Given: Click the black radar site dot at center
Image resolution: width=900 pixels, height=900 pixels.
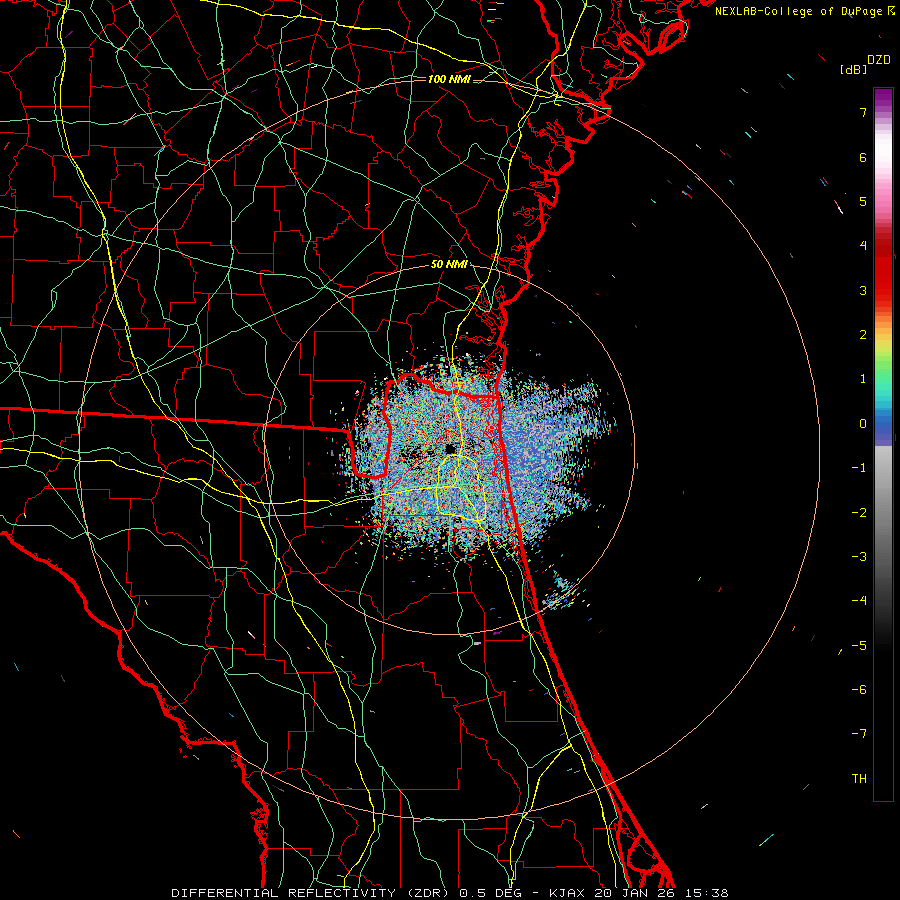Looking at the screenshot, I should point(451,448).
